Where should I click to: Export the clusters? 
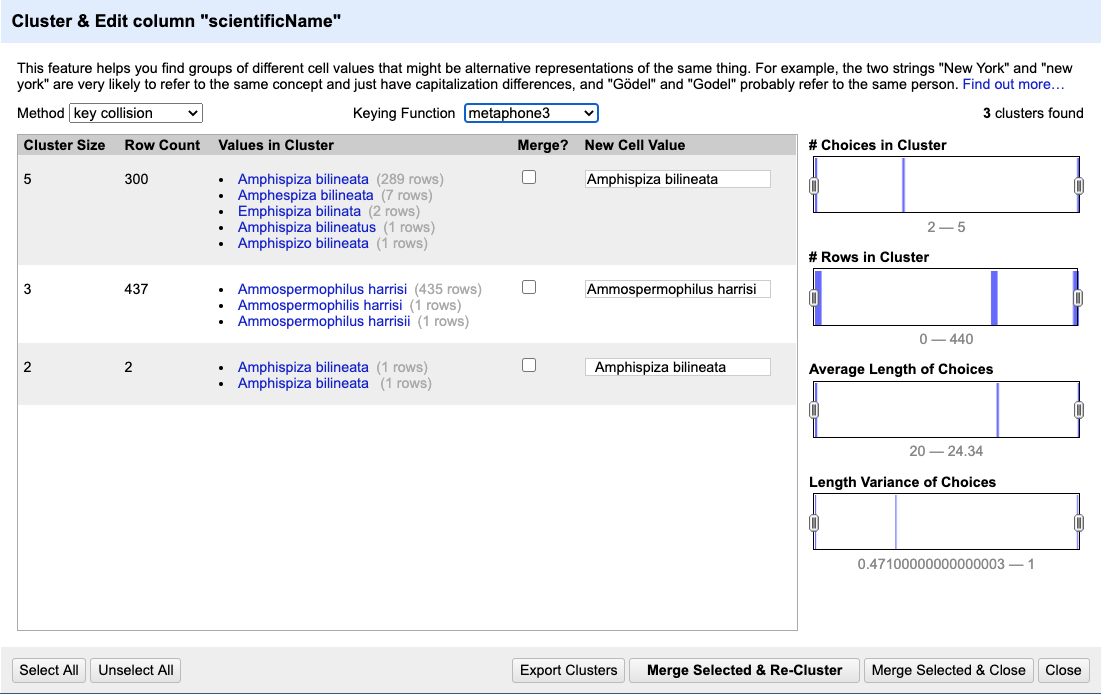click(x=568, y=670)
